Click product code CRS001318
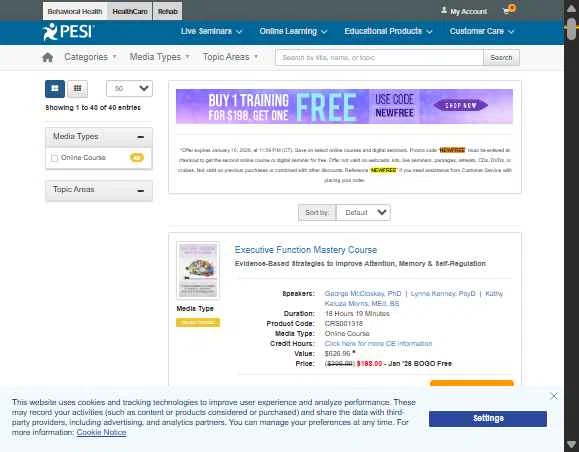Viewport: 579px width, 452px height. [343, 323]
